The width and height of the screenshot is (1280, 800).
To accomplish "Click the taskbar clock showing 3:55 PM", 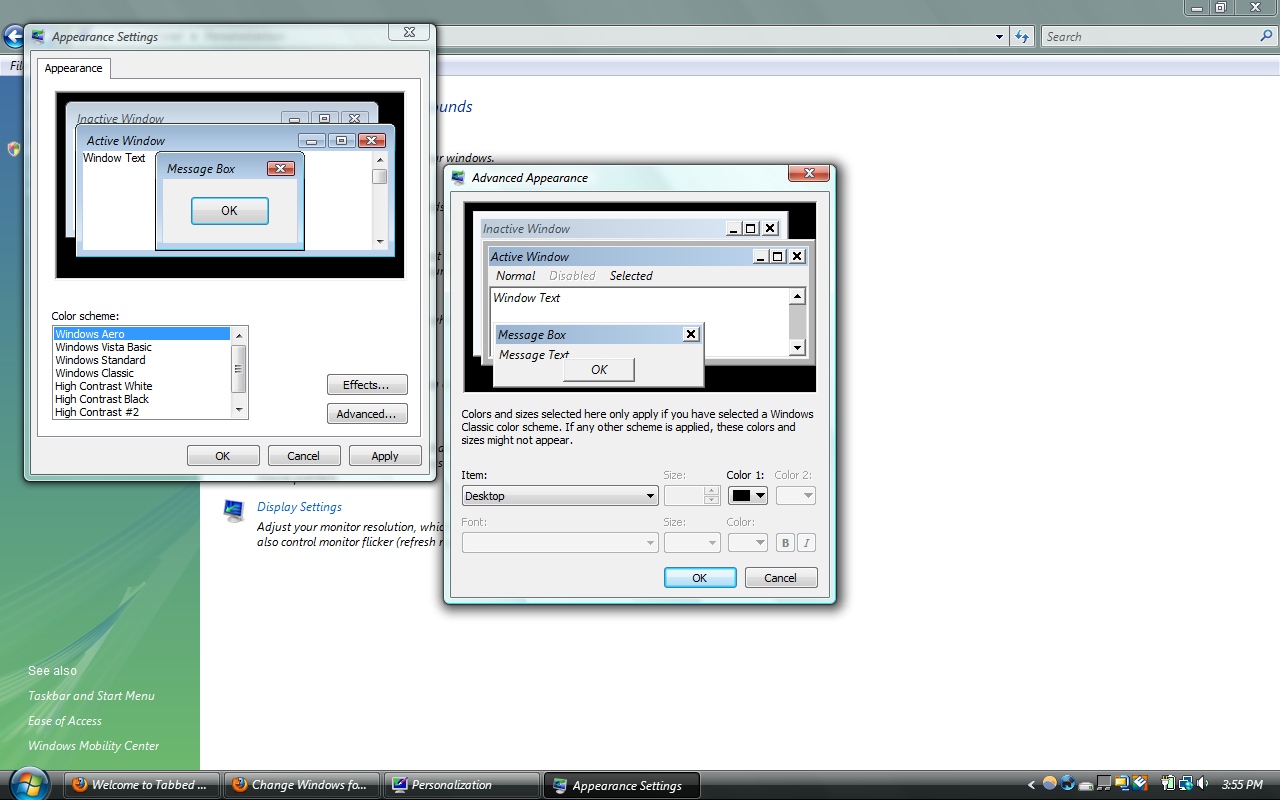I will pos(1243,785).
